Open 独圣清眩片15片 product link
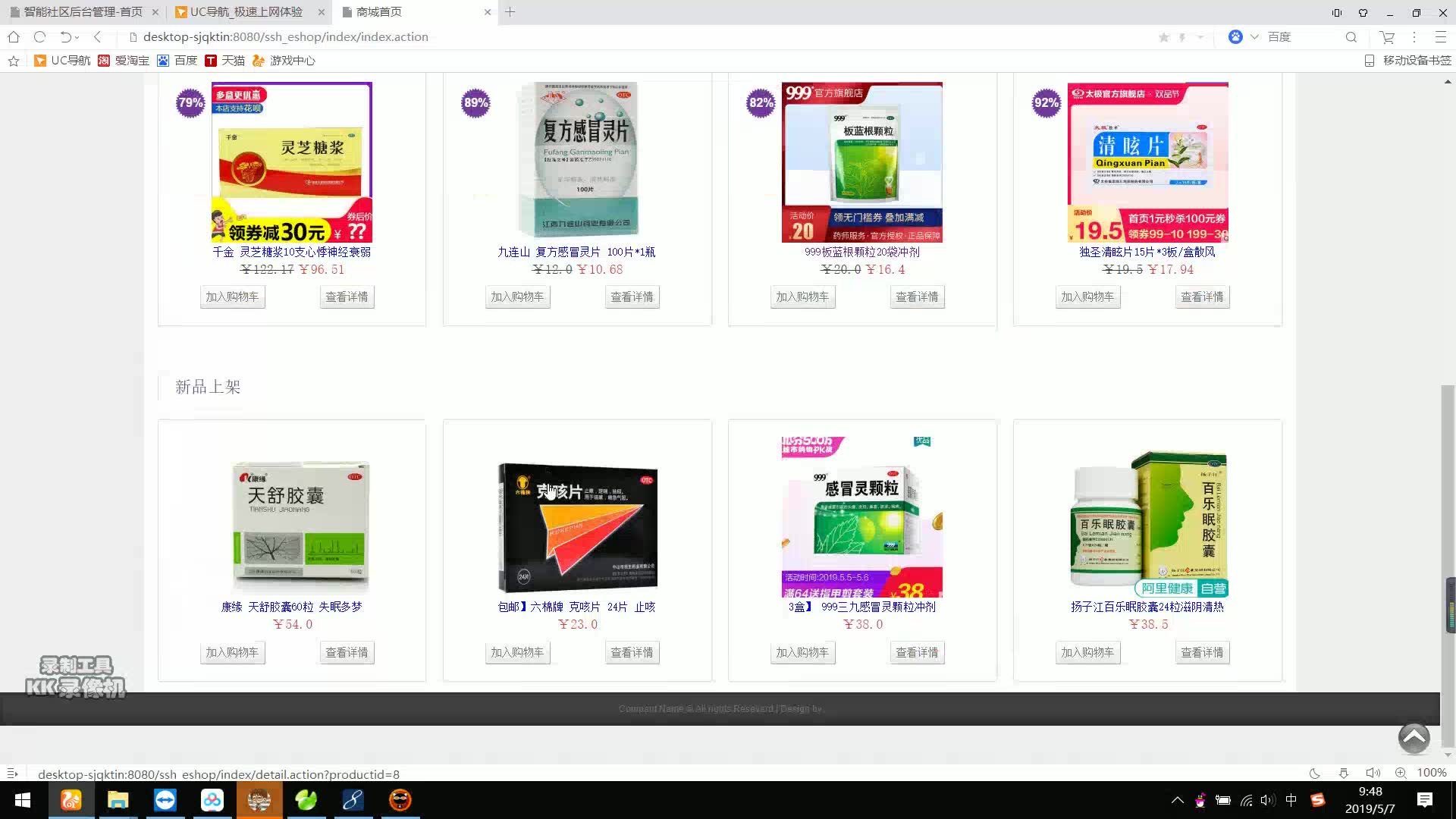The width and height of the screenshot is (1456, 819). coord(1147,252)
